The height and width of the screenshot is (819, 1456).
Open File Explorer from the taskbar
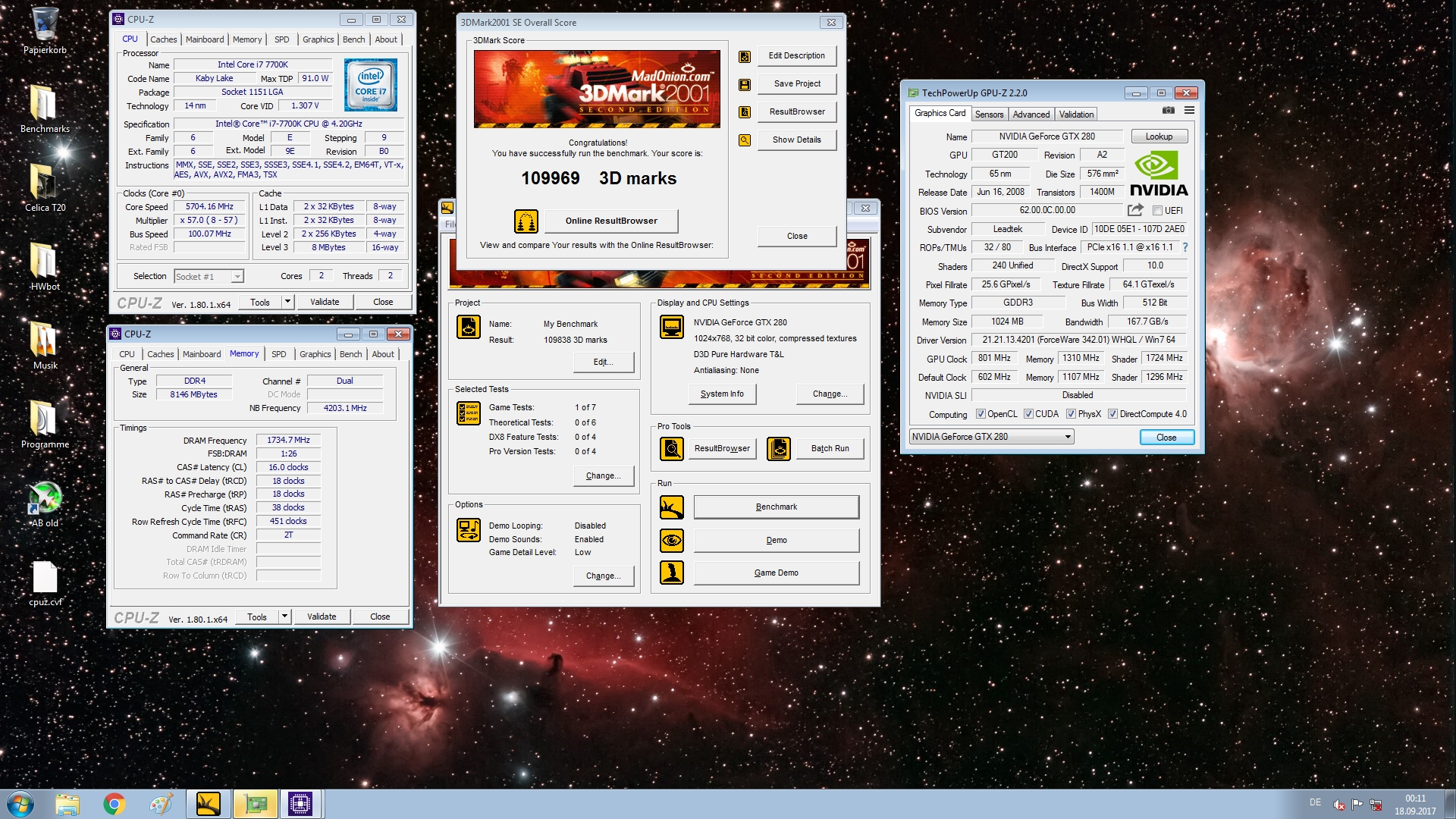[x=67, y=804]
